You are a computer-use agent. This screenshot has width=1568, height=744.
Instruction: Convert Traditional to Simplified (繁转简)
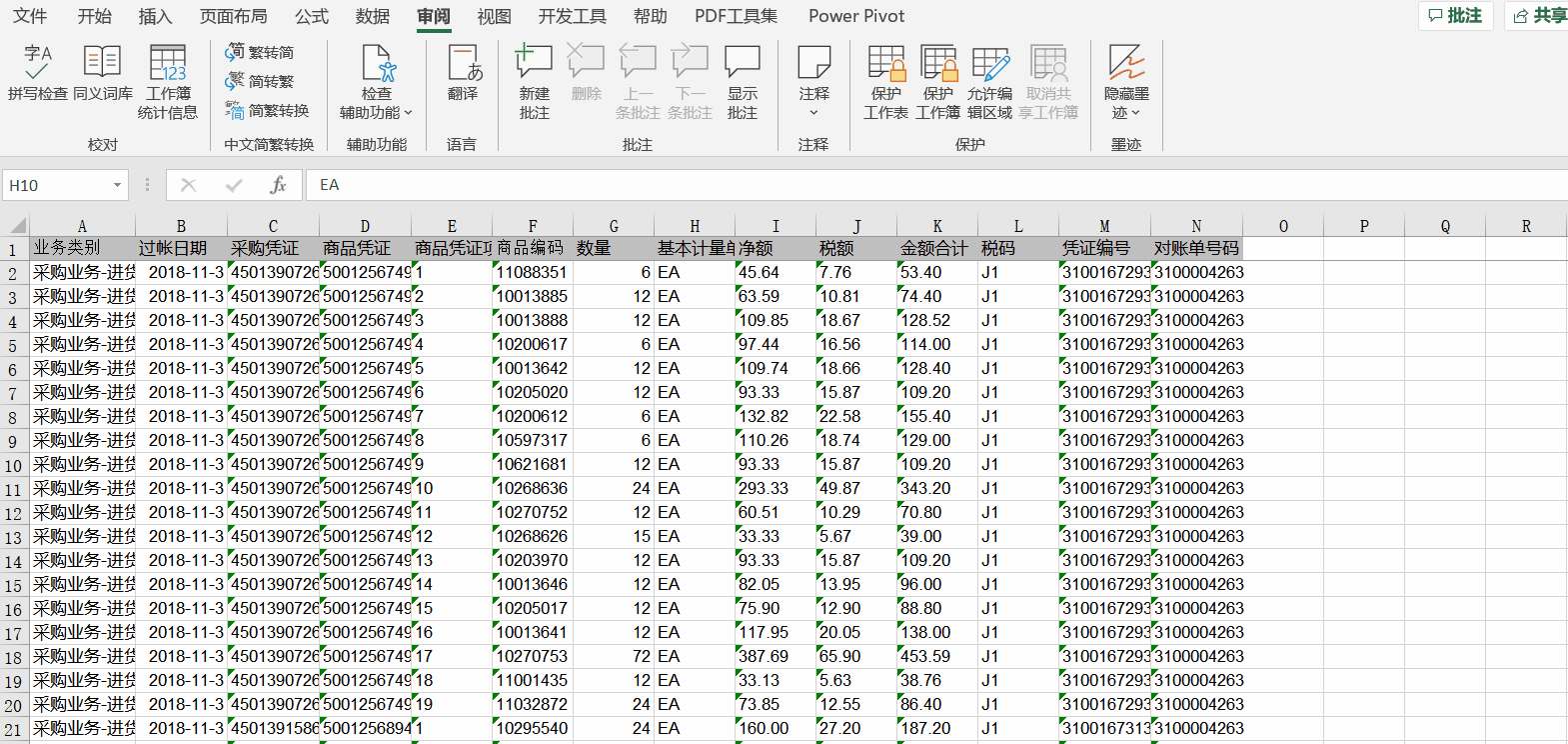tap(260, 52)
